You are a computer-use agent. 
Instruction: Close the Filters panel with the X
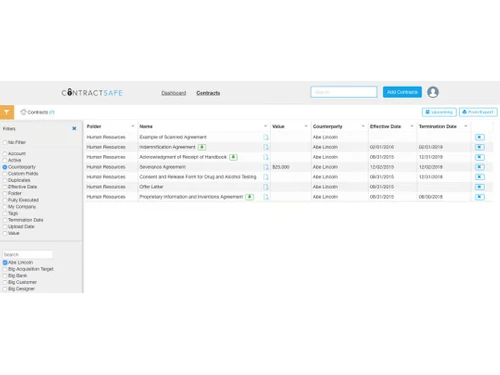74,128
